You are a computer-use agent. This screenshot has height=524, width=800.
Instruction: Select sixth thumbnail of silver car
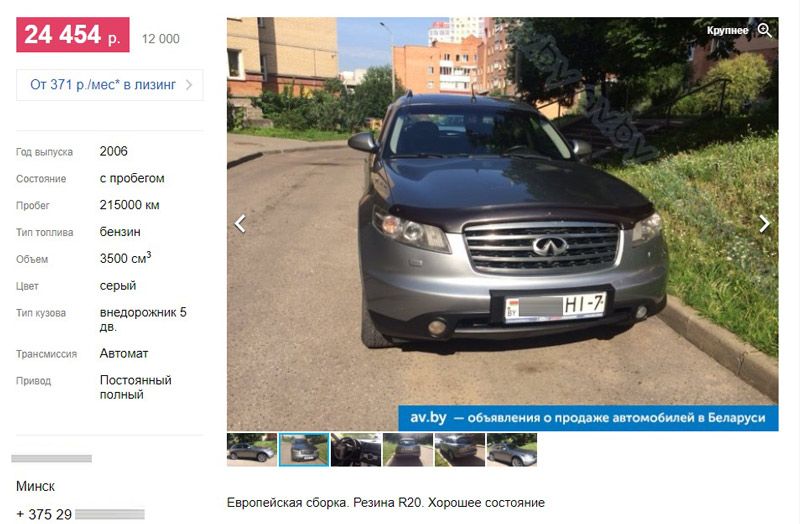coord(512,450)
